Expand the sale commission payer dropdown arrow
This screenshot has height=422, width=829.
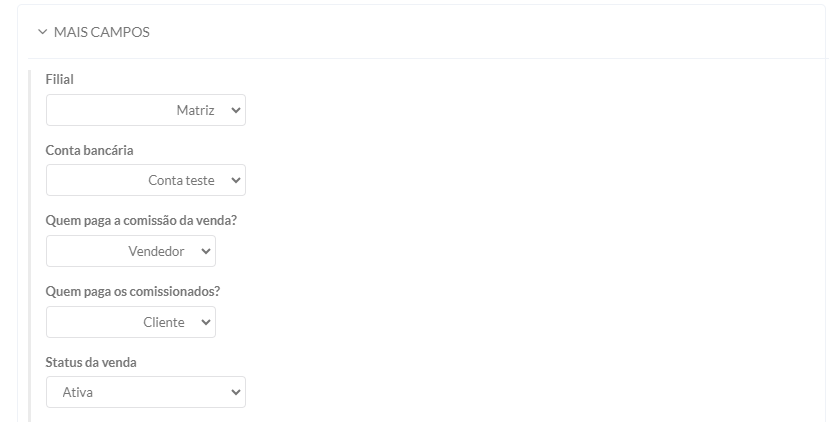pyautogui.click(x=206, y=251)
